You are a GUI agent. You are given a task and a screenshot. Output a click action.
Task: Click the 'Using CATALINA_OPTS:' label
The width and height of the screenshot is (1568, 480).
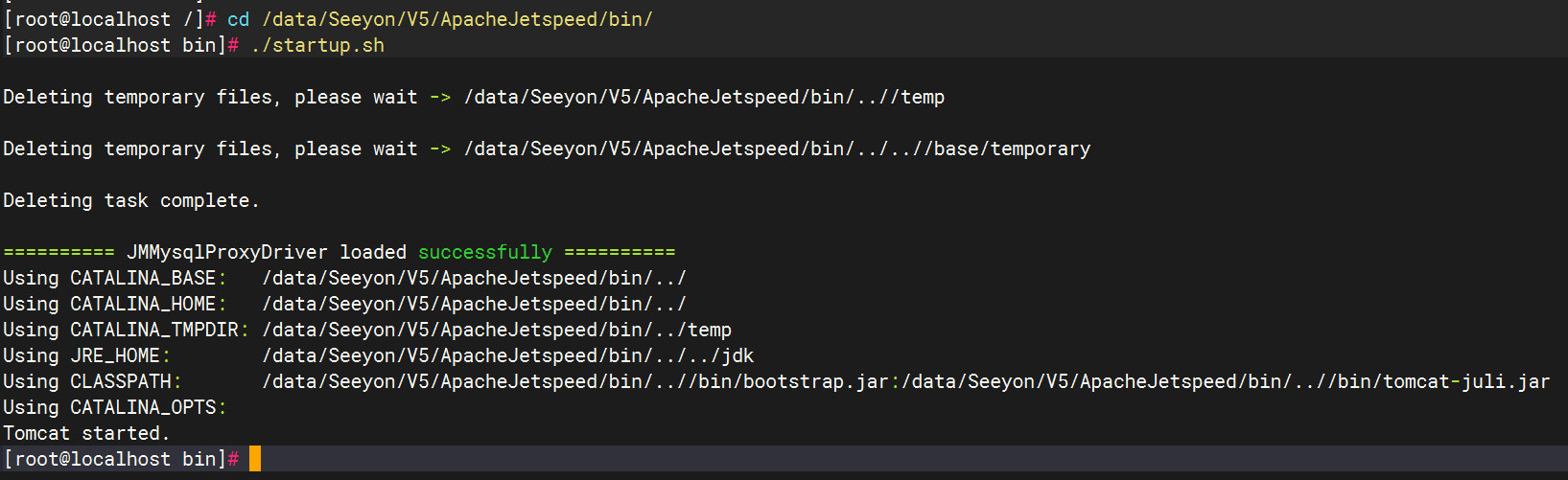[x=115, y=407]
